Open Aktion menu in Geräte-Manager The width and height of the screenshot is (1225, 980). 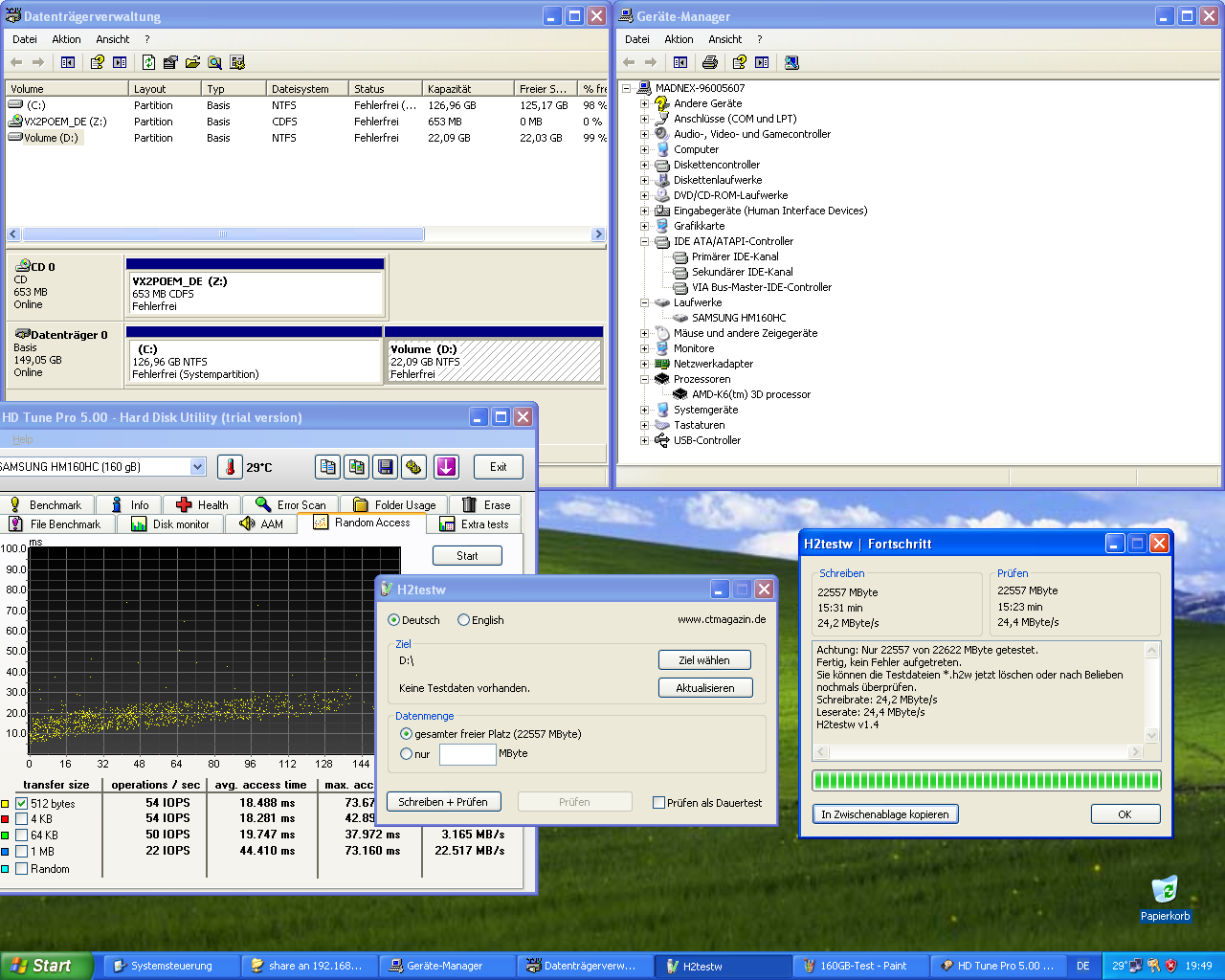679,39
